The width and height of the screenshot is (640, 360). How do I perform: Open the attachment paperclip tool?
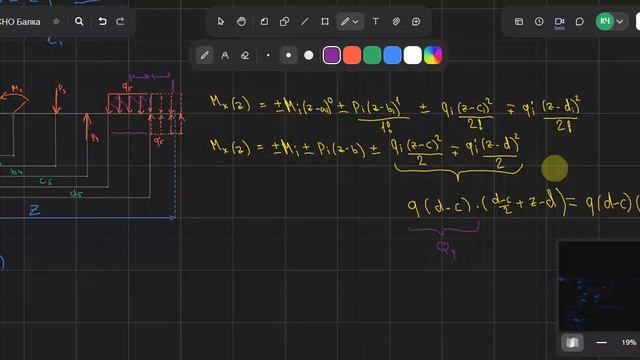(396, 21)
